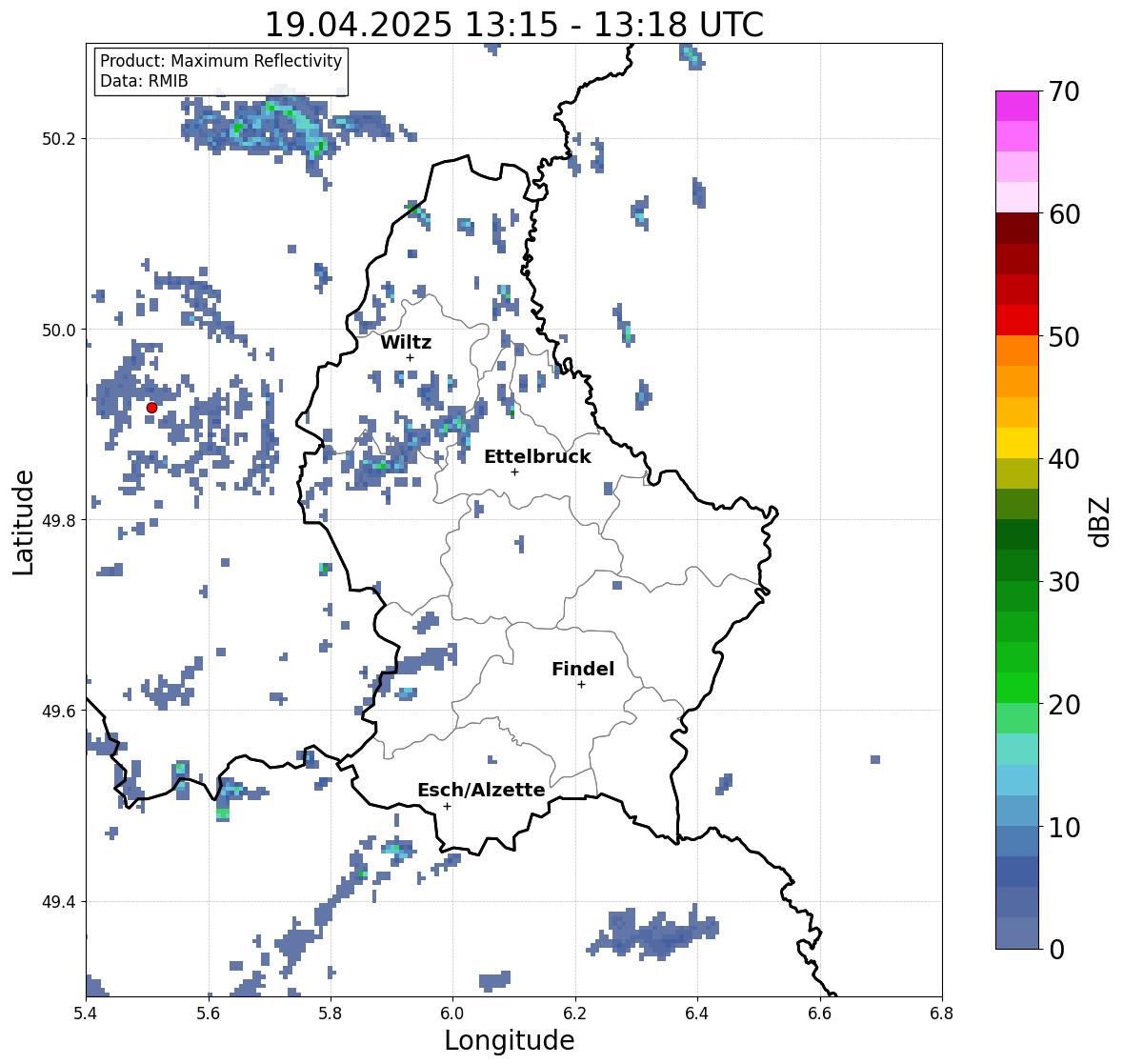
Task: Click the longitude tick label 6.8
Action: pos(942,1014)
